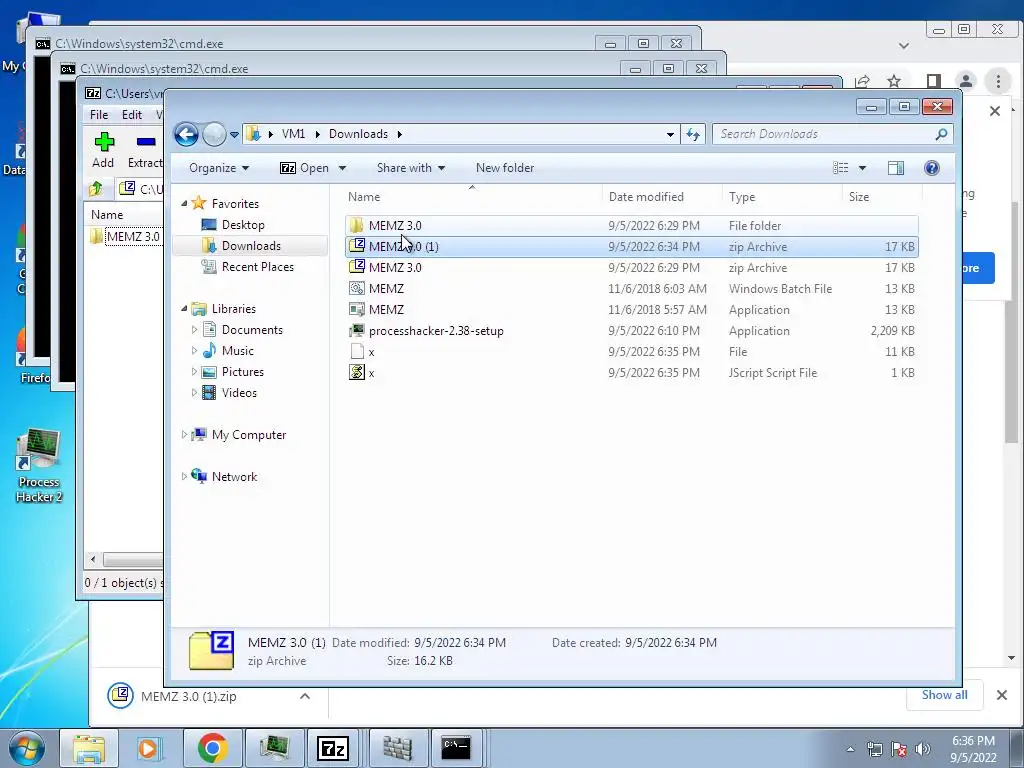Open the Chrome three-dot menu

coord(998,81)
